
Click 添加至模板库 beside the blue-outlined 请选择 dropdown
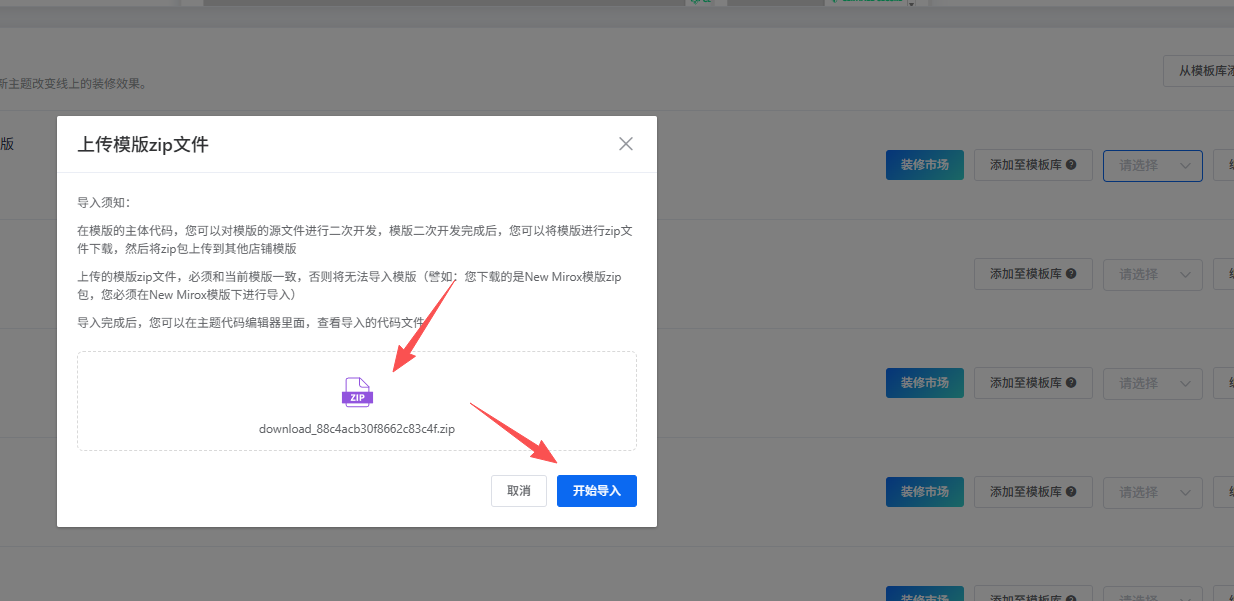coord(1033,165)
